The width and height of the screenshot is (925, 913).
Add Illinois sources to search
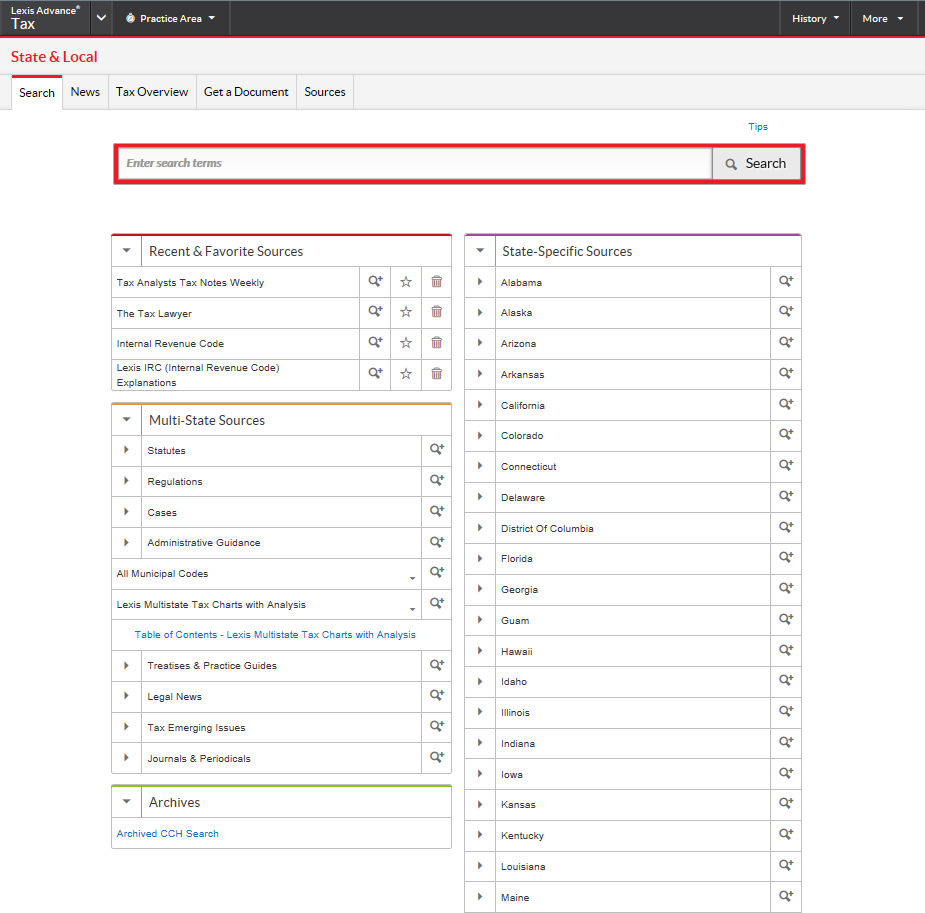786,711
